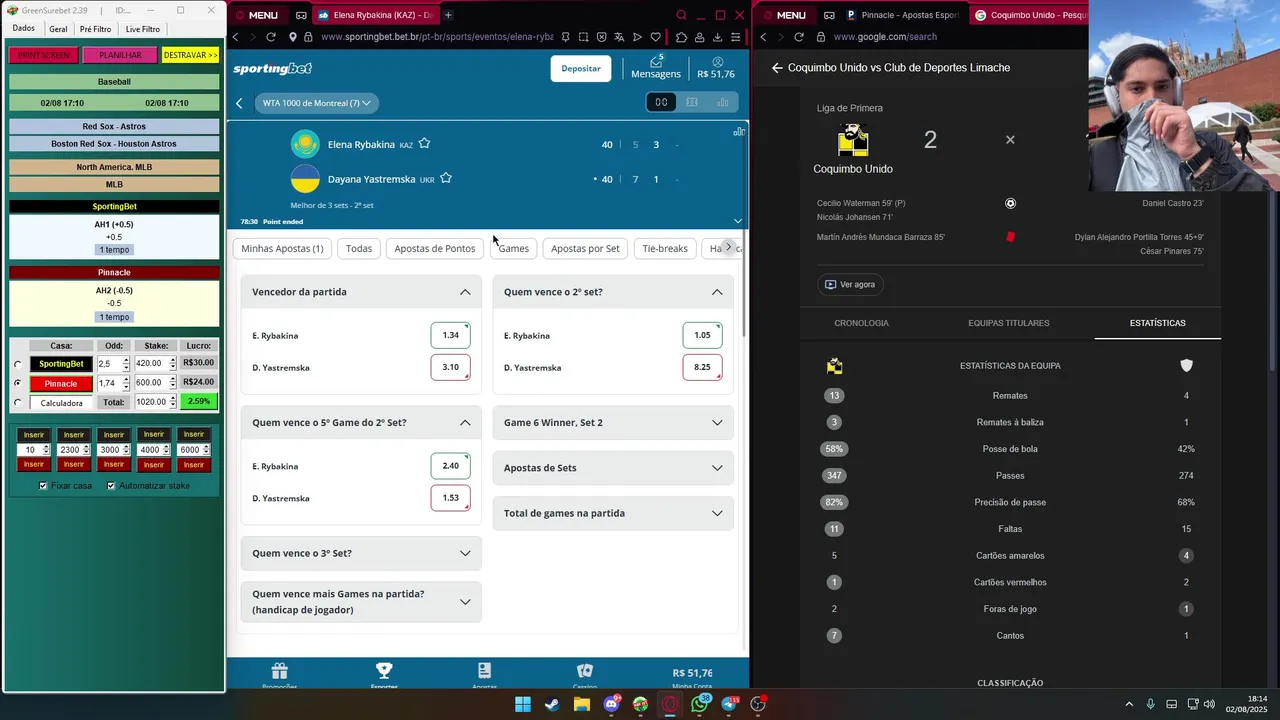Open the account profile icon showing R$ 51,76
Image resolution: width=1280 pixels, height=720 pixels.
click(716, 62)
